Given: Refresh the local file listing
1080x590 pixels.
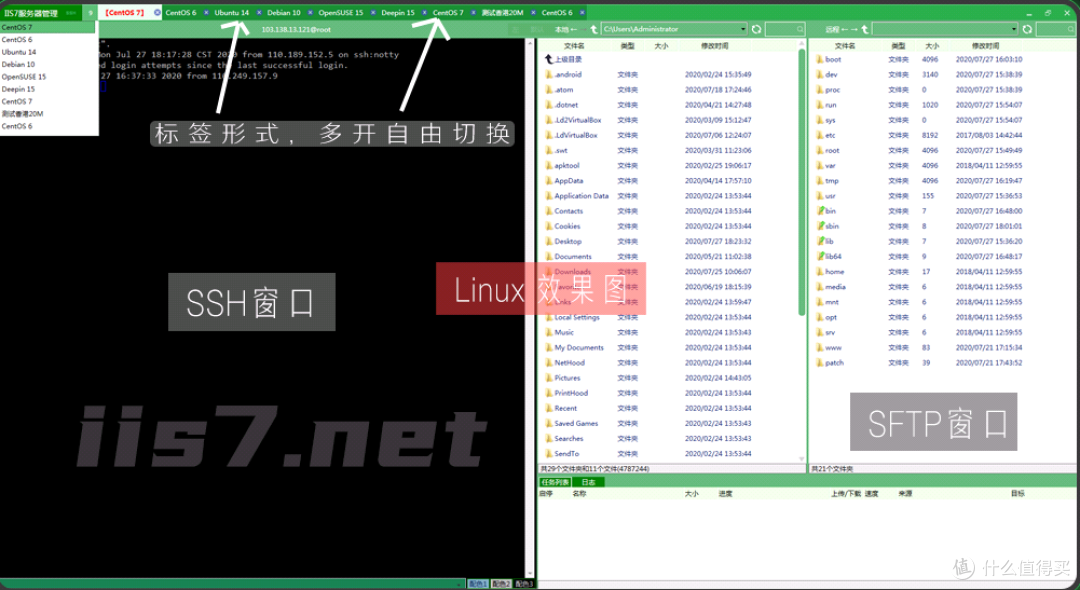Looking at the screenshot, I should click(754, 28).
